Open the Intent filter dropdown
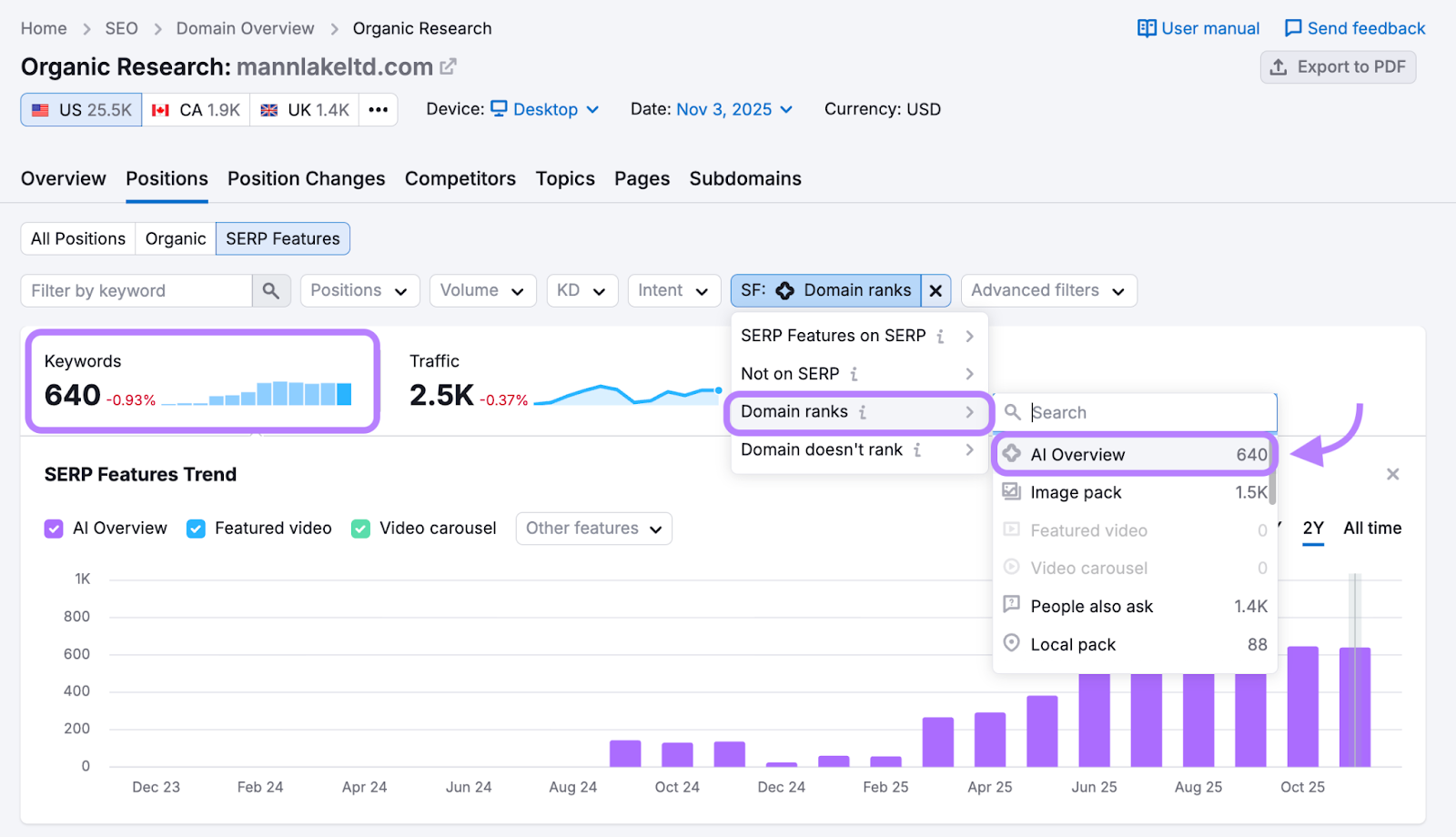This screenshot has height=837, width=1456. point(673,290)
